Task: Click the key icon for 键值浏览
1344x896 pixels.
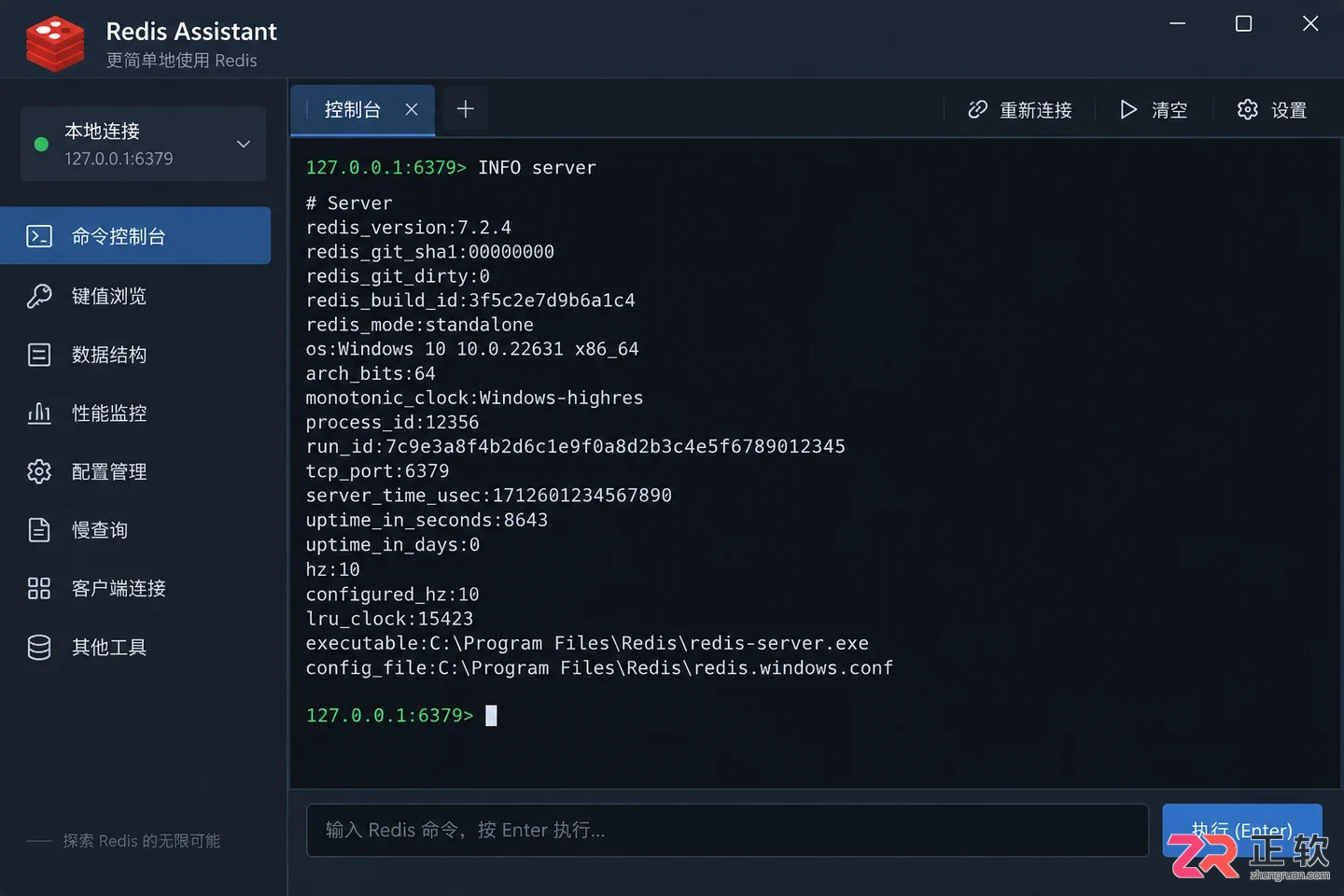Action: [x=39, y=296]
